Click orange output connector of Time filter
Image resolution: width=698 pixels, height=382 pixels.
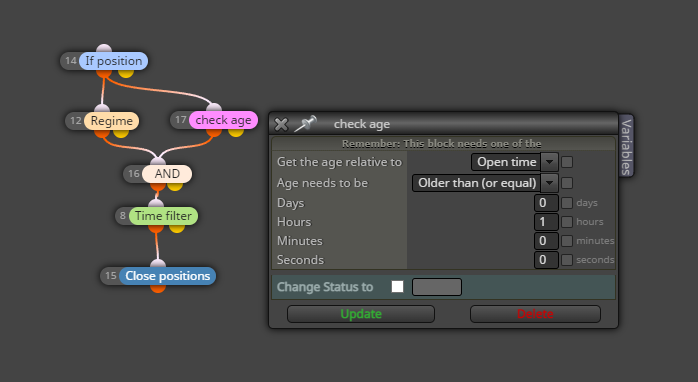point(156,228)
